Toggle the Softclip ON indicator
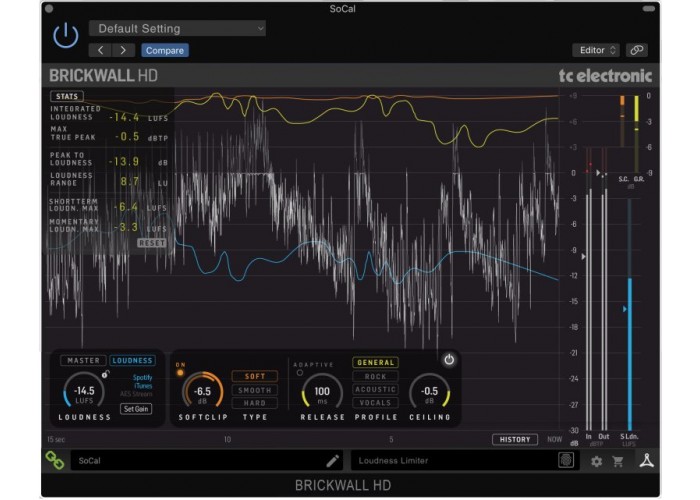700x500 pixels. [x=180, y=372]
